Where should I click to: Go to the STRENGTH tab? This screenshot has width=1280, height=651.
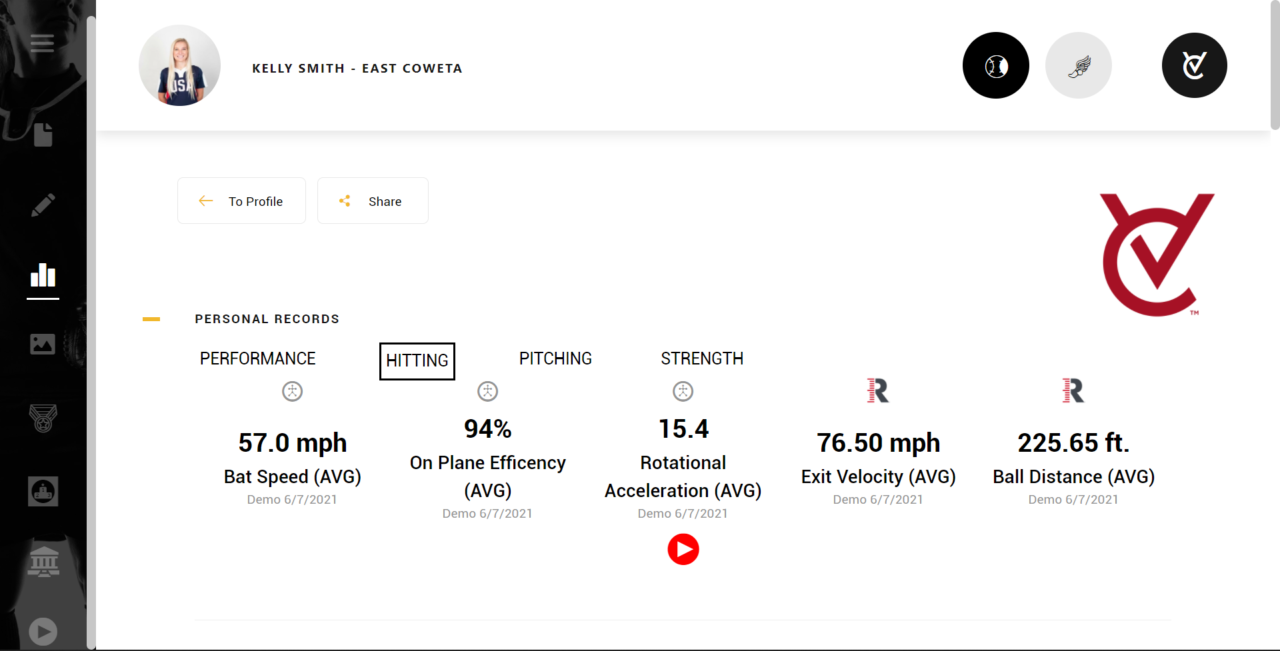(x=702, y=359)
